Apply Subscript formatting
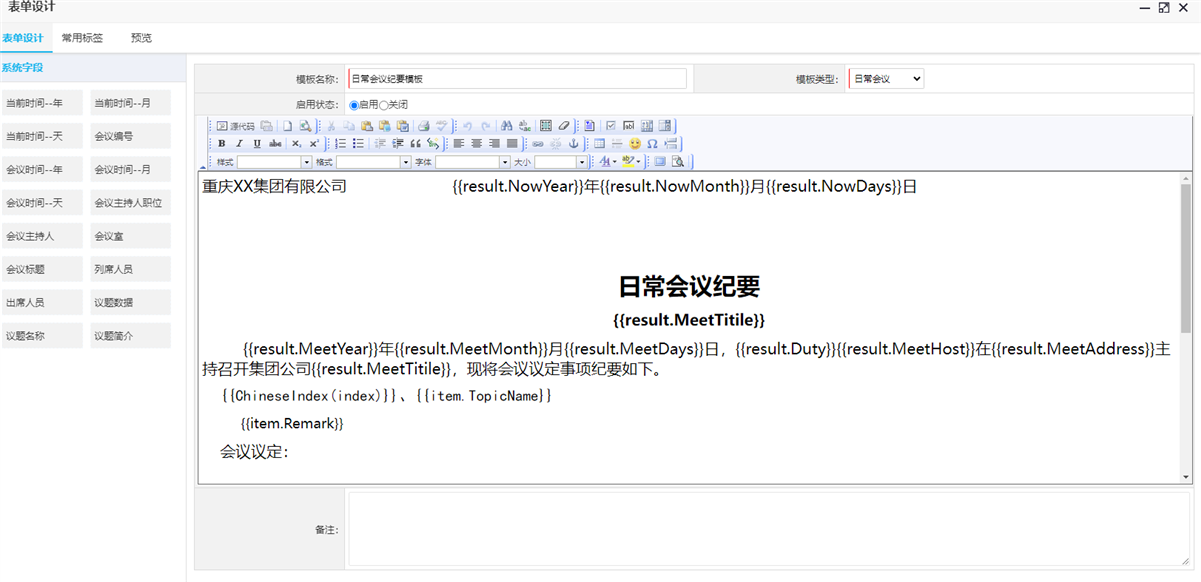Screen dimensions: 1201x582 point(296,144)
